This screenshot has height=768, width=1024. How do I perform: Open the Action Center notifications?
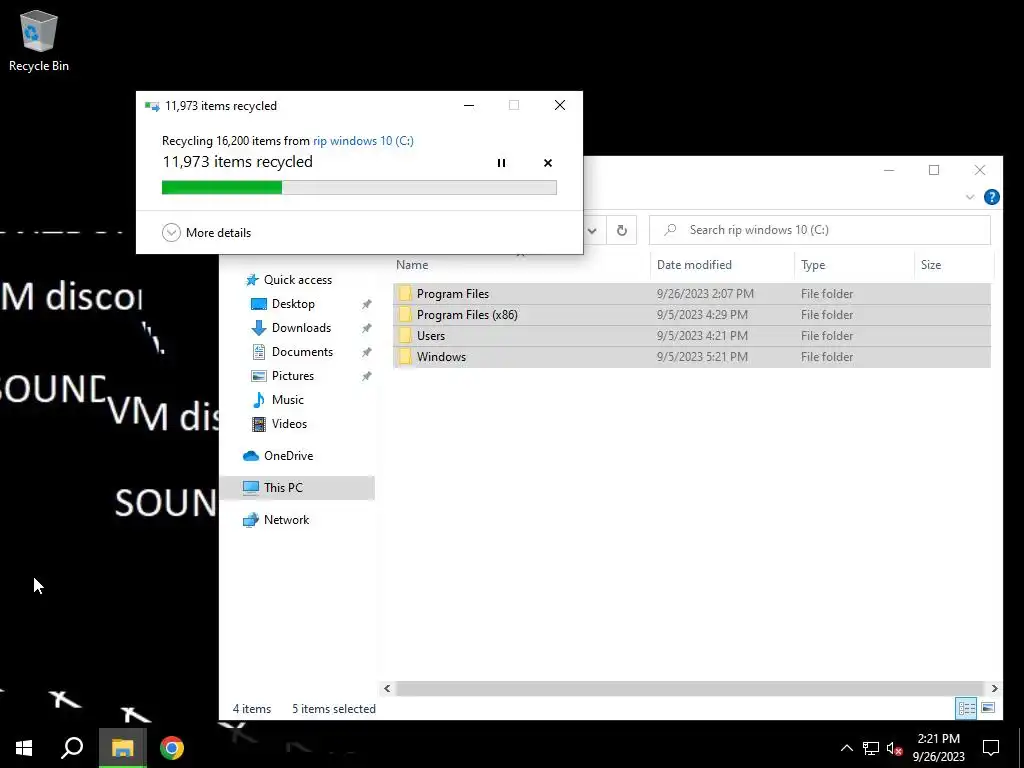point(991,748)
